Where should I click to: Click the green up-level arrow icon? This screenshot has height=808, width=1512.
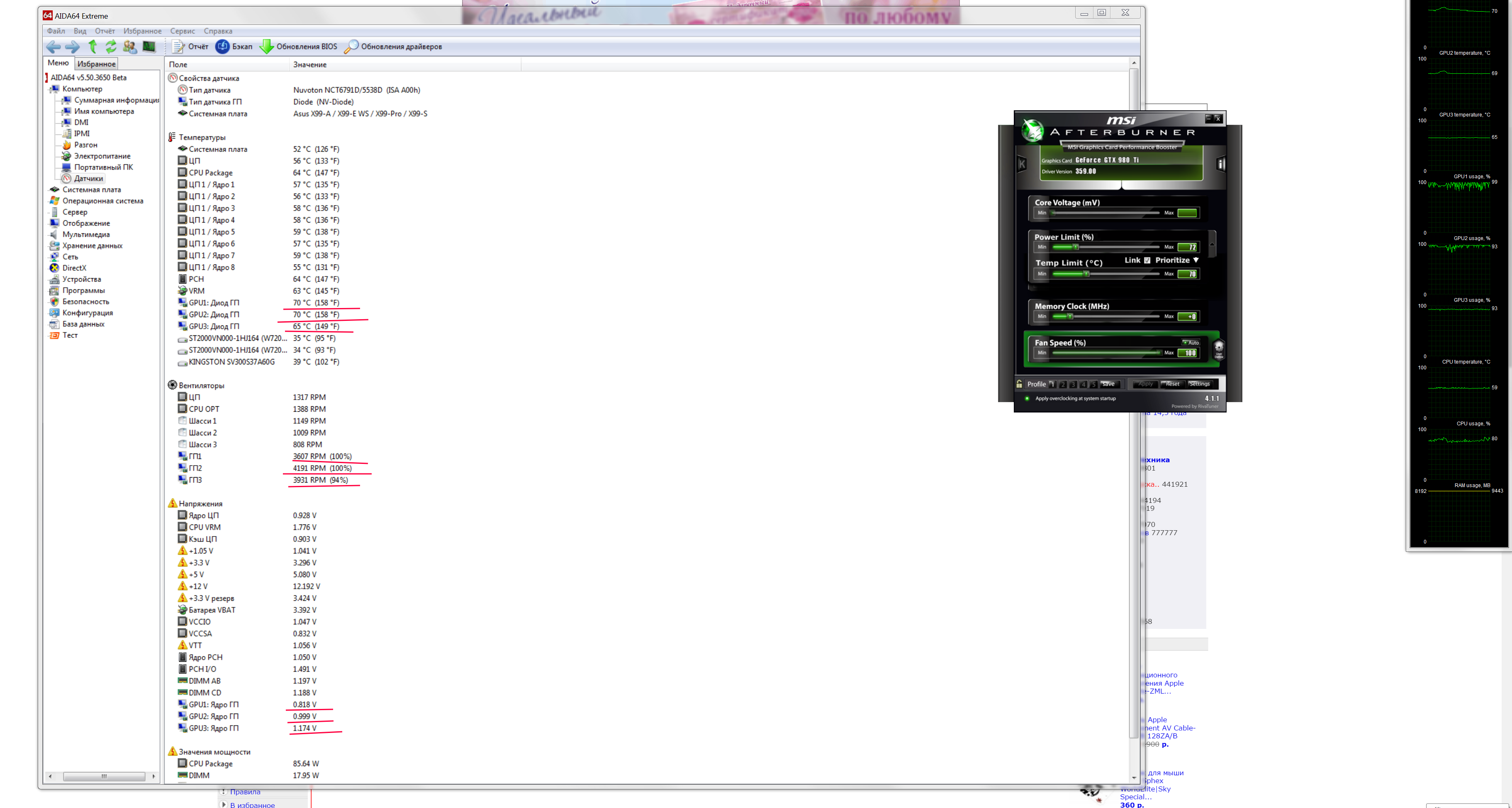(x=92, y=46)
